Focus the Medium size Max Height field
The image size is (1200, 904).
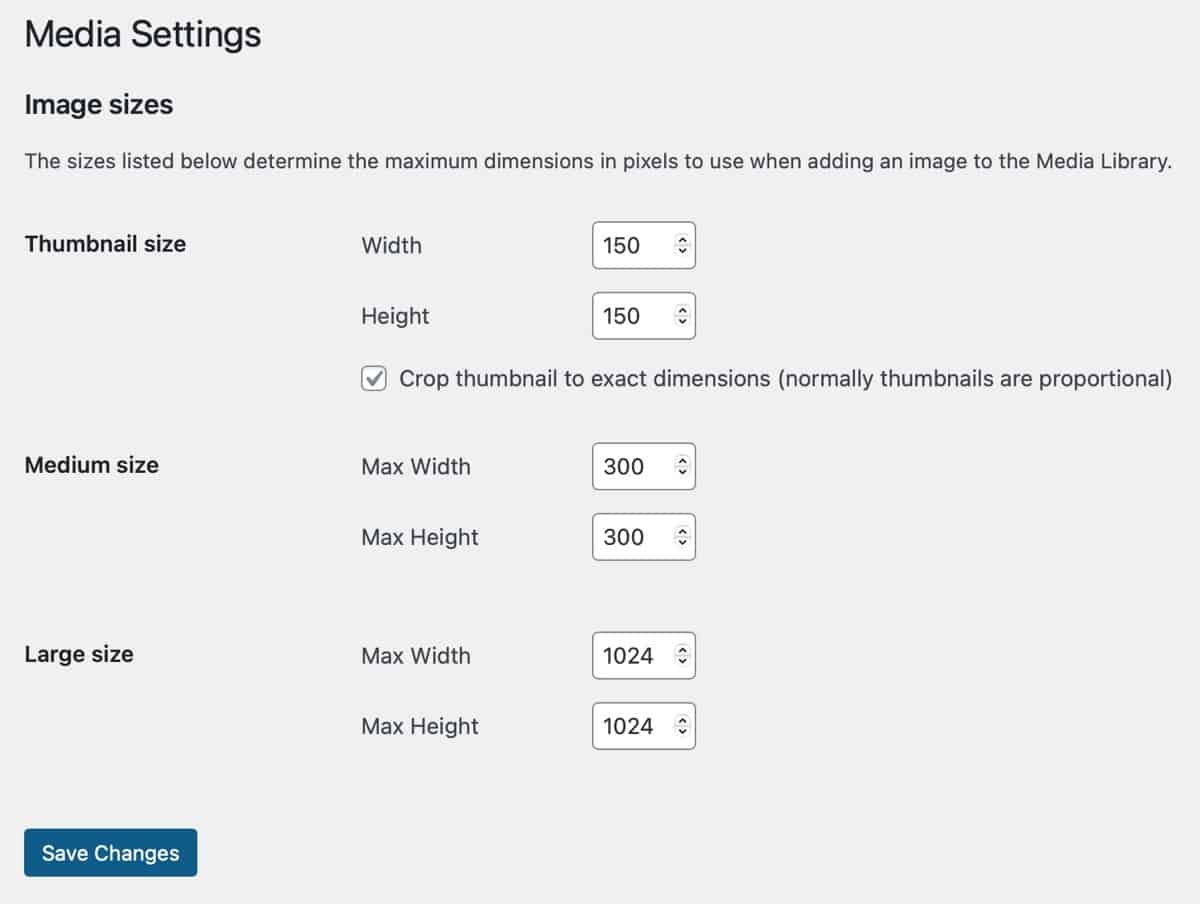(x=643, y=537)
